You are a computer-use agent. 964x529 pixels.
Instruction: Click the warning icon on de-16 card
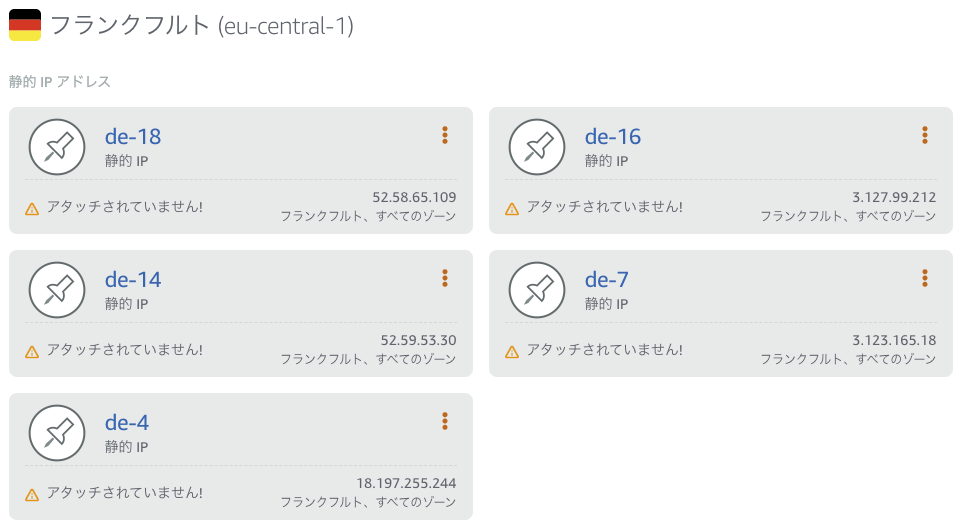click(512, 209)
